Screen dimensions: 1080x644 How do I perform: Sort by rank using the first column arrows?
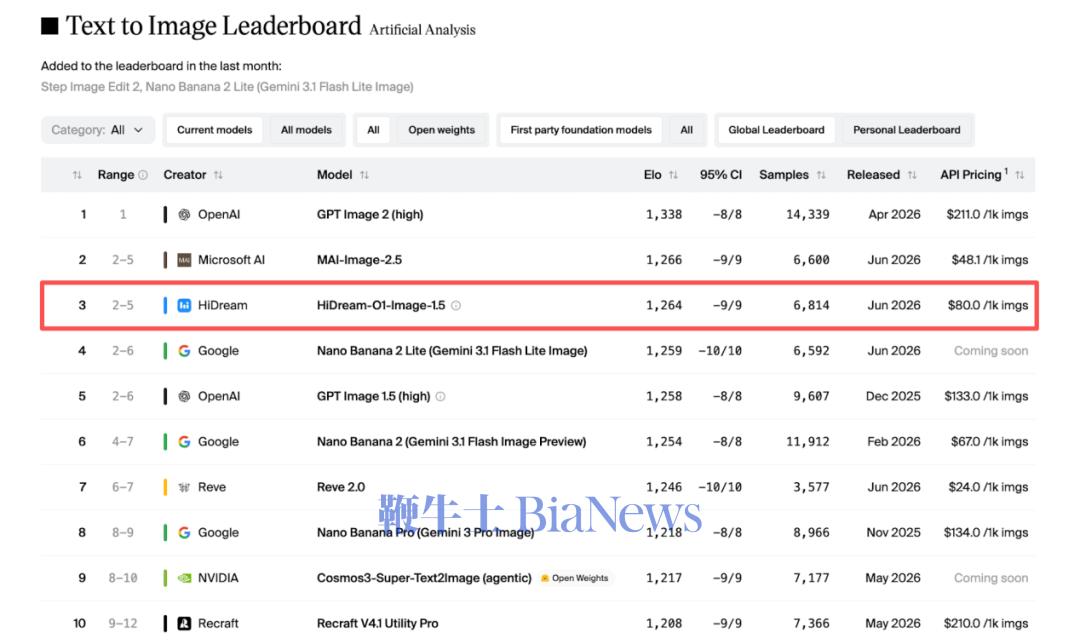77,175
